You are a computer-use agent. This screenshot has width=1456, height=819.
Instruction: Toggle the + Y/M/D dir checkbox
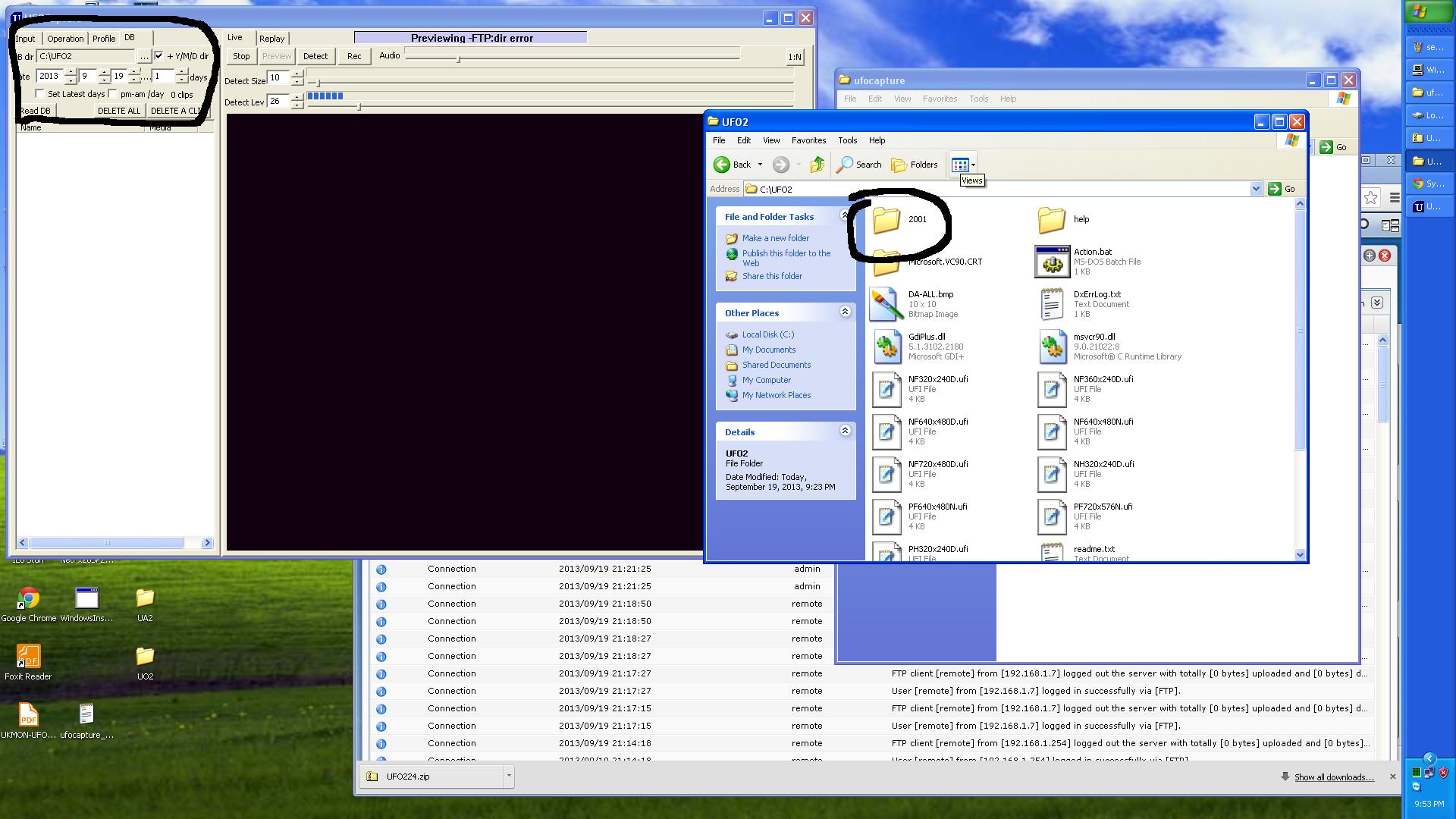158,56
